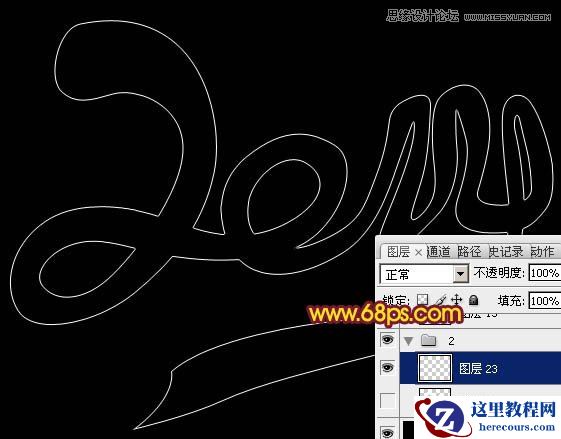Hide group 2 using its eye icon
The image size is (561, 439).
click(x=387, y=340)
